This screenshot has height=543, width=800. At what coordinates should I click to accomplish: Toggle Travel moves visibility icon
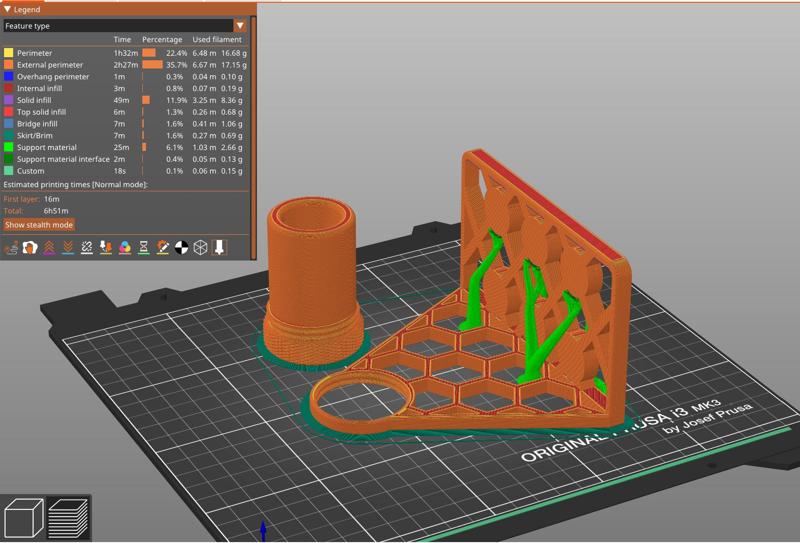pos(11,248)
